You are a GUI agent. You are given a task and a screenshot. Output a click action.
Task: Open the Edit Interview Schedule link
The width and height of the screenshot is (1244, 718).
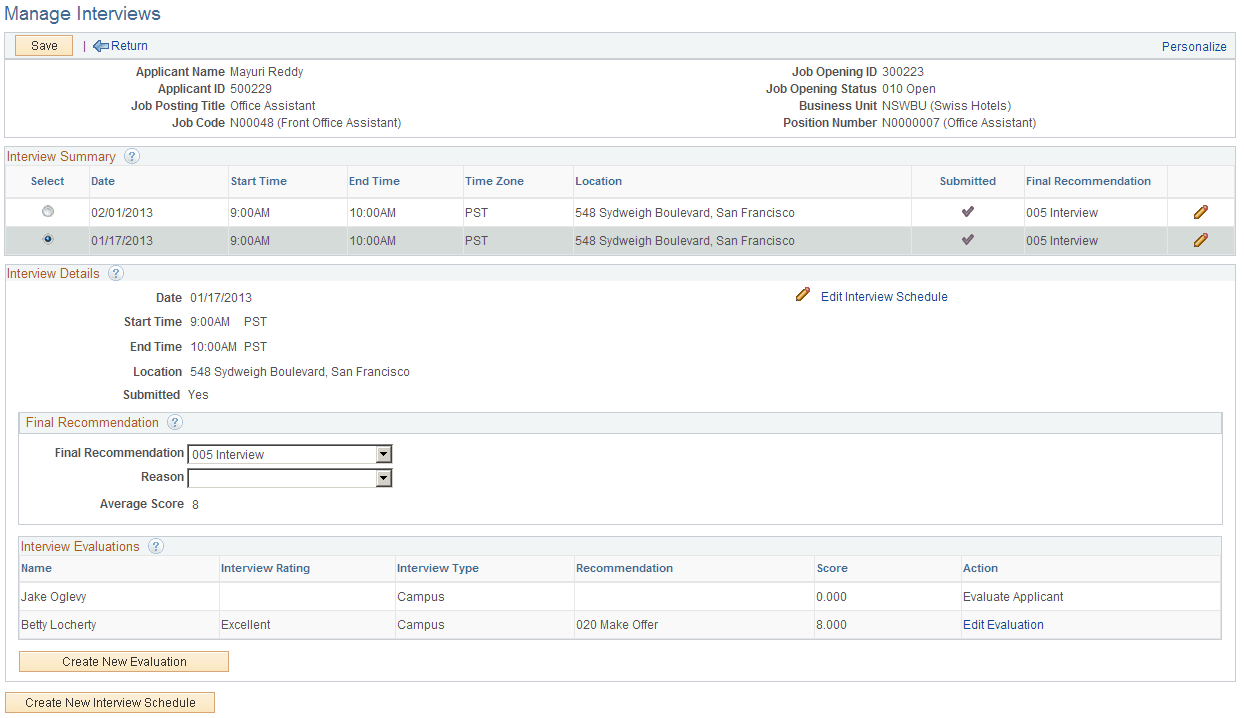coord(884,296)
